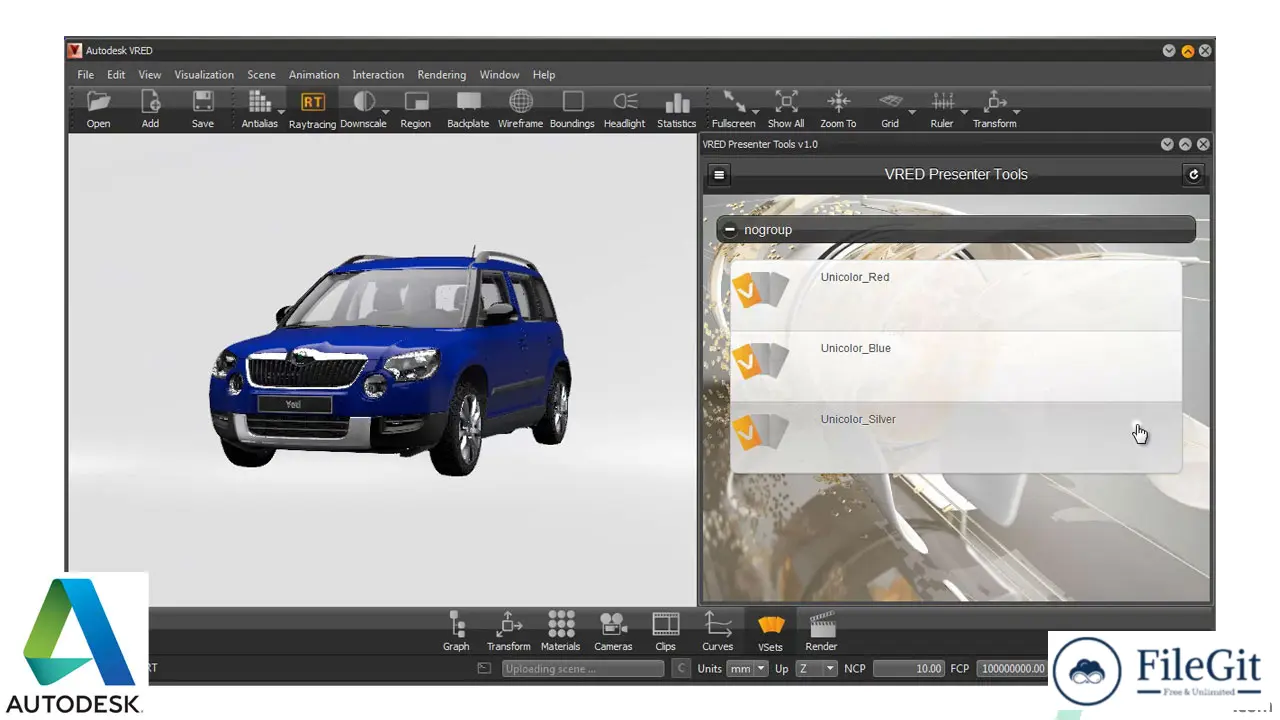This screenshot has height=720, width=1280.
Task: Select the Unicolor_Blue variant set
Action: pos(955,367)
